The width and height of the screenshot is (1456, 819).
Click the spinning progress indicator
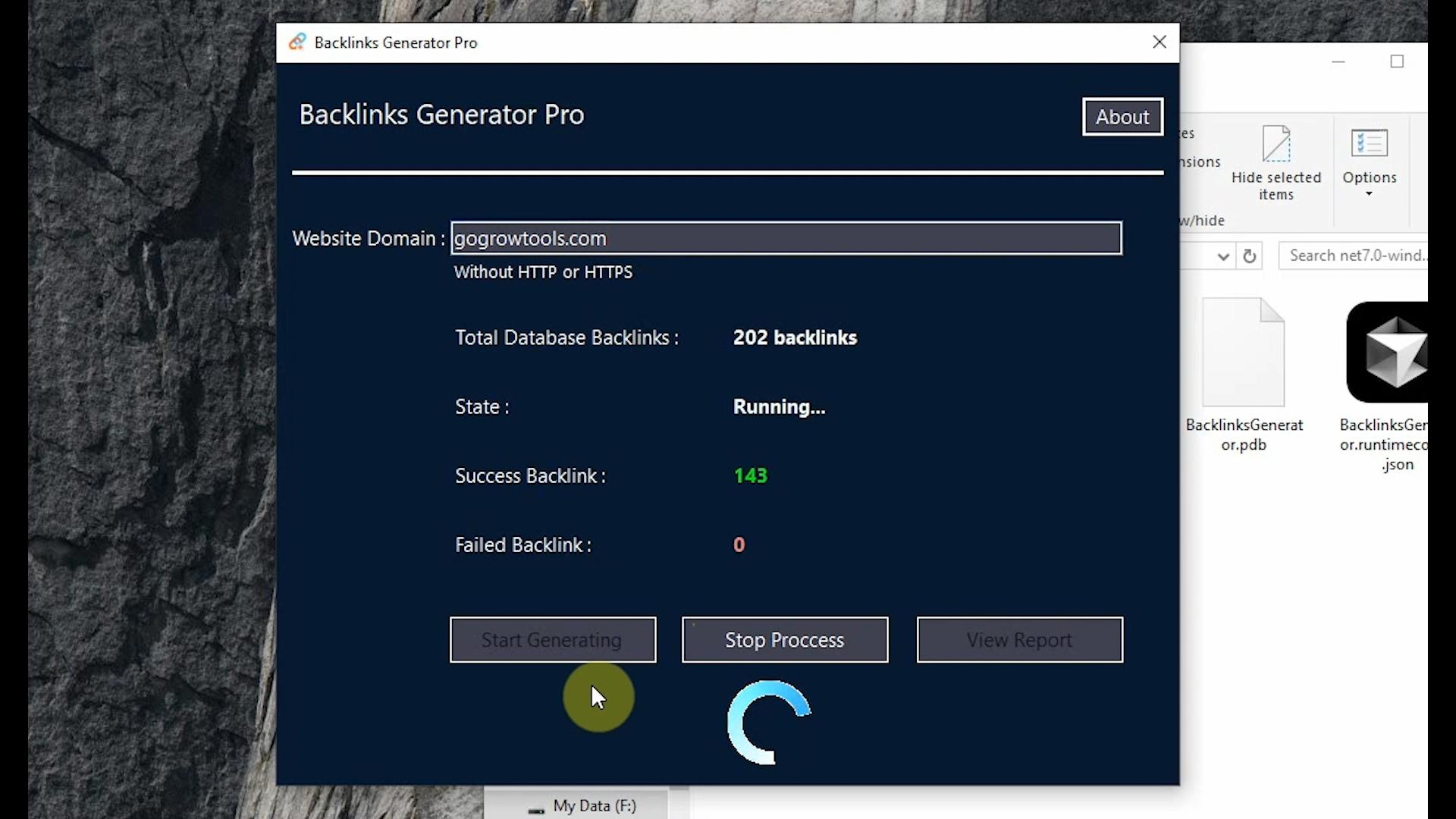click(768, 722)
